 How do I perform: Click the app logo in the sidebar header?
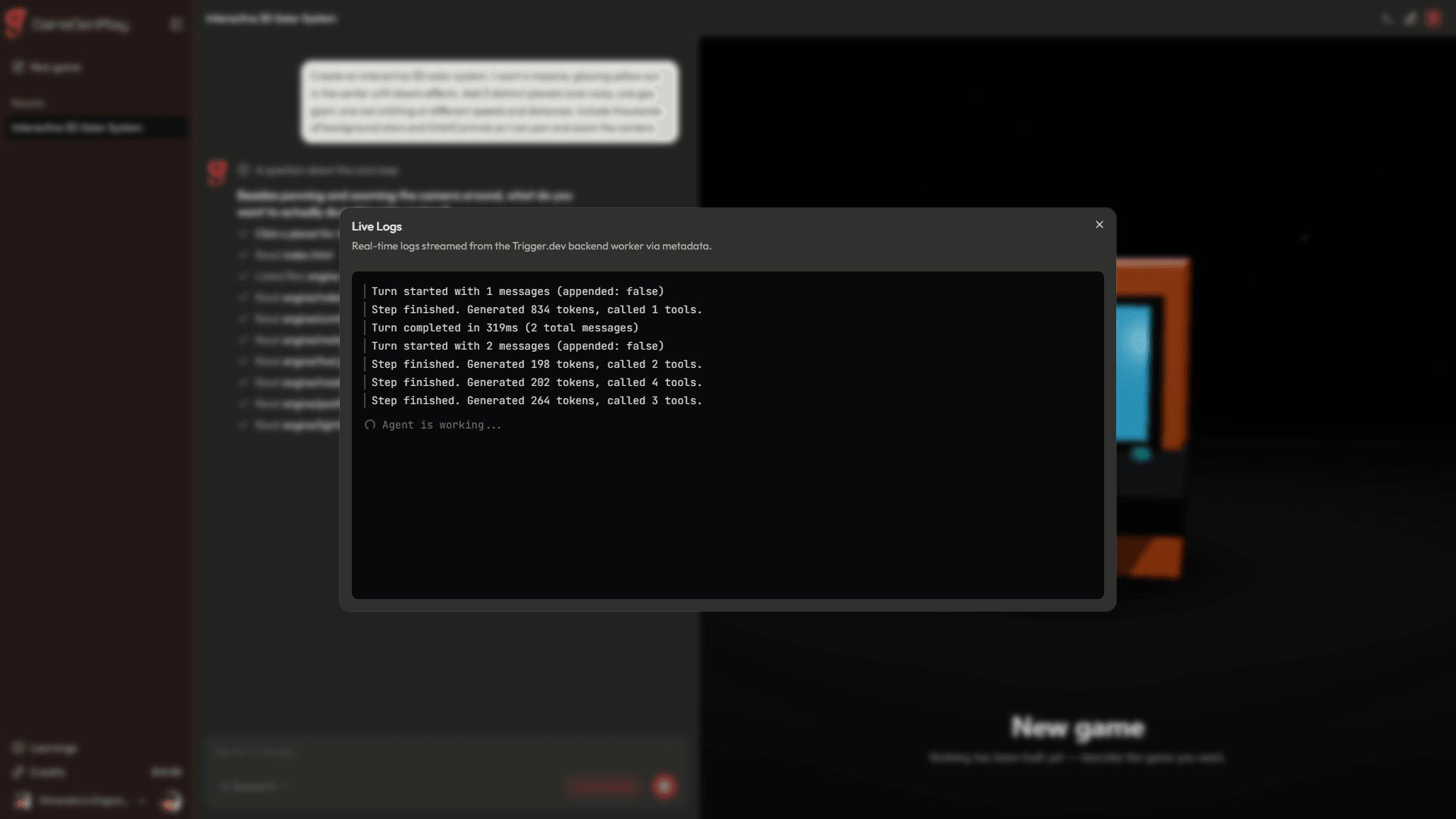pos(15,24)
